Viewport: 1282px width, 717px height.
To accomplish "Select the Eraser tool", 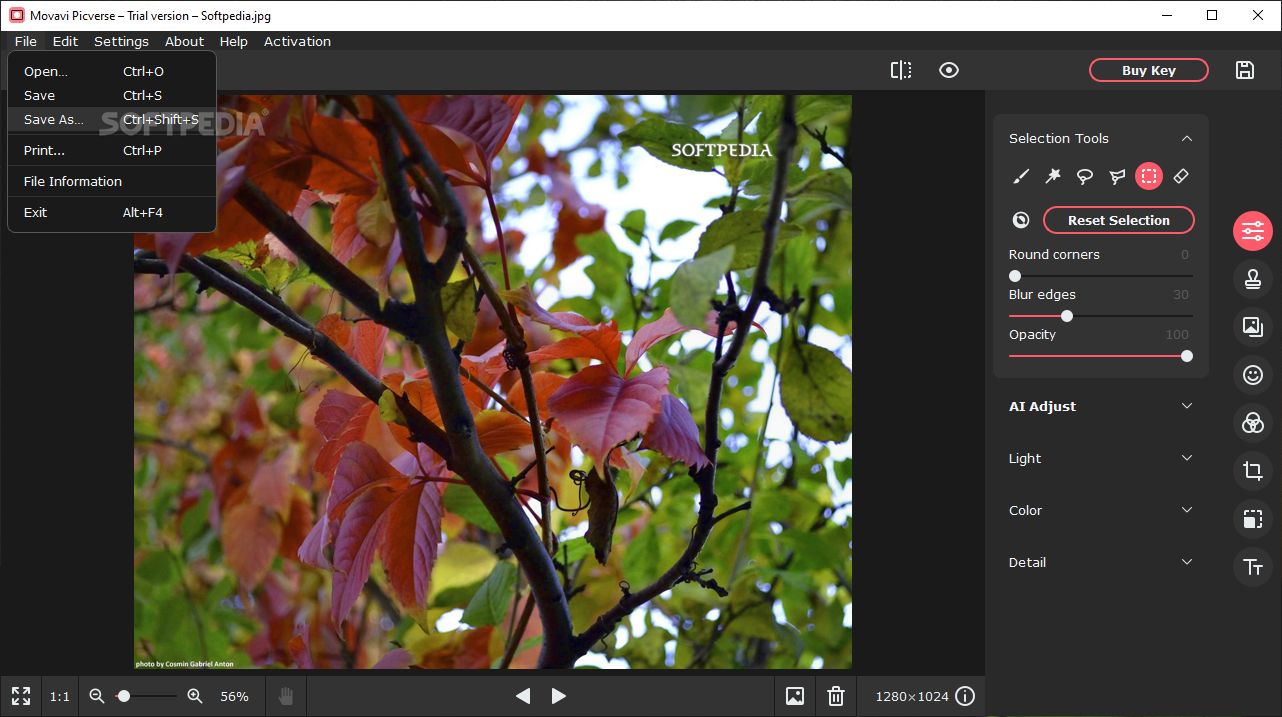I will [x=1181, y=176].
